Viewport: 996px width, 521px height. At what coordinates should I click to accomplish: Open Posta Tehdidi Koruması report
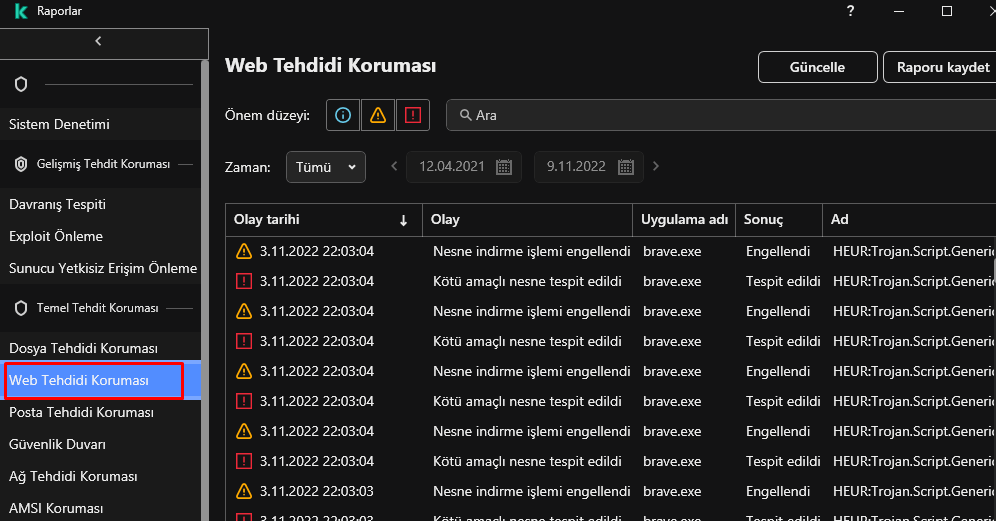point(100,412)
